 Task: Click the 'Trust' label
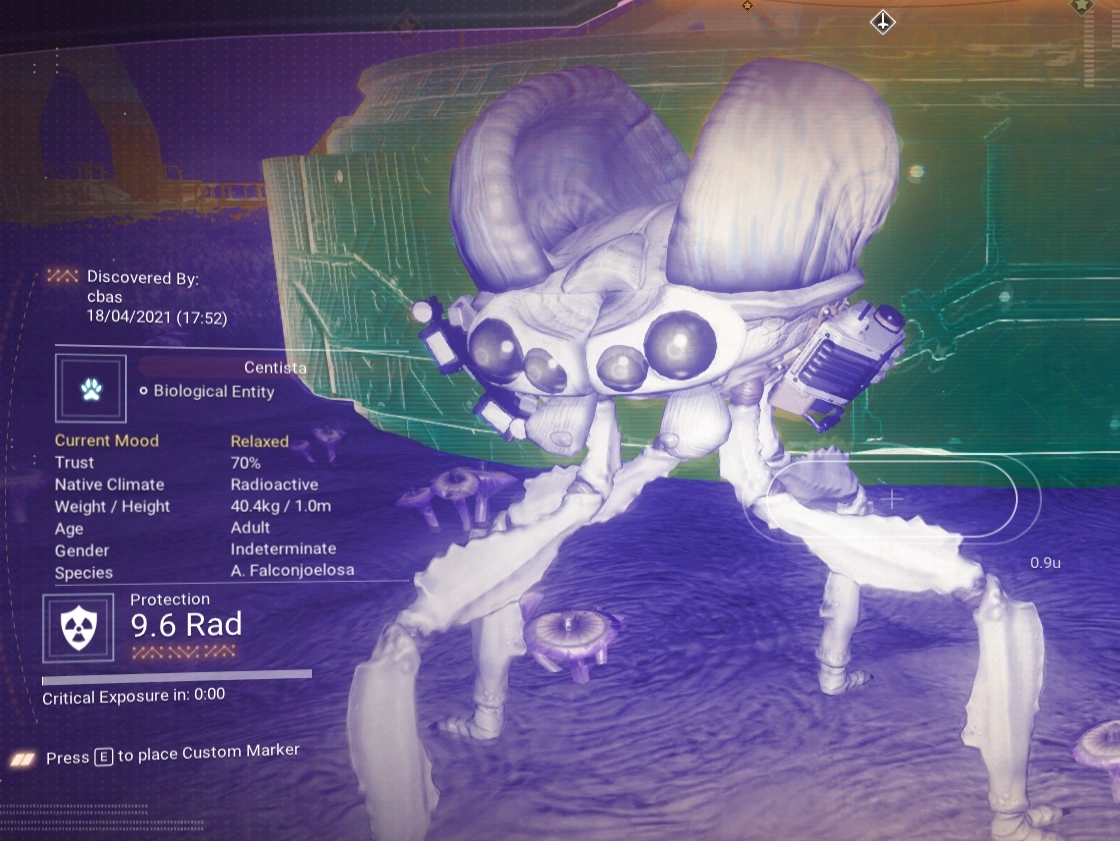(74, 462)
